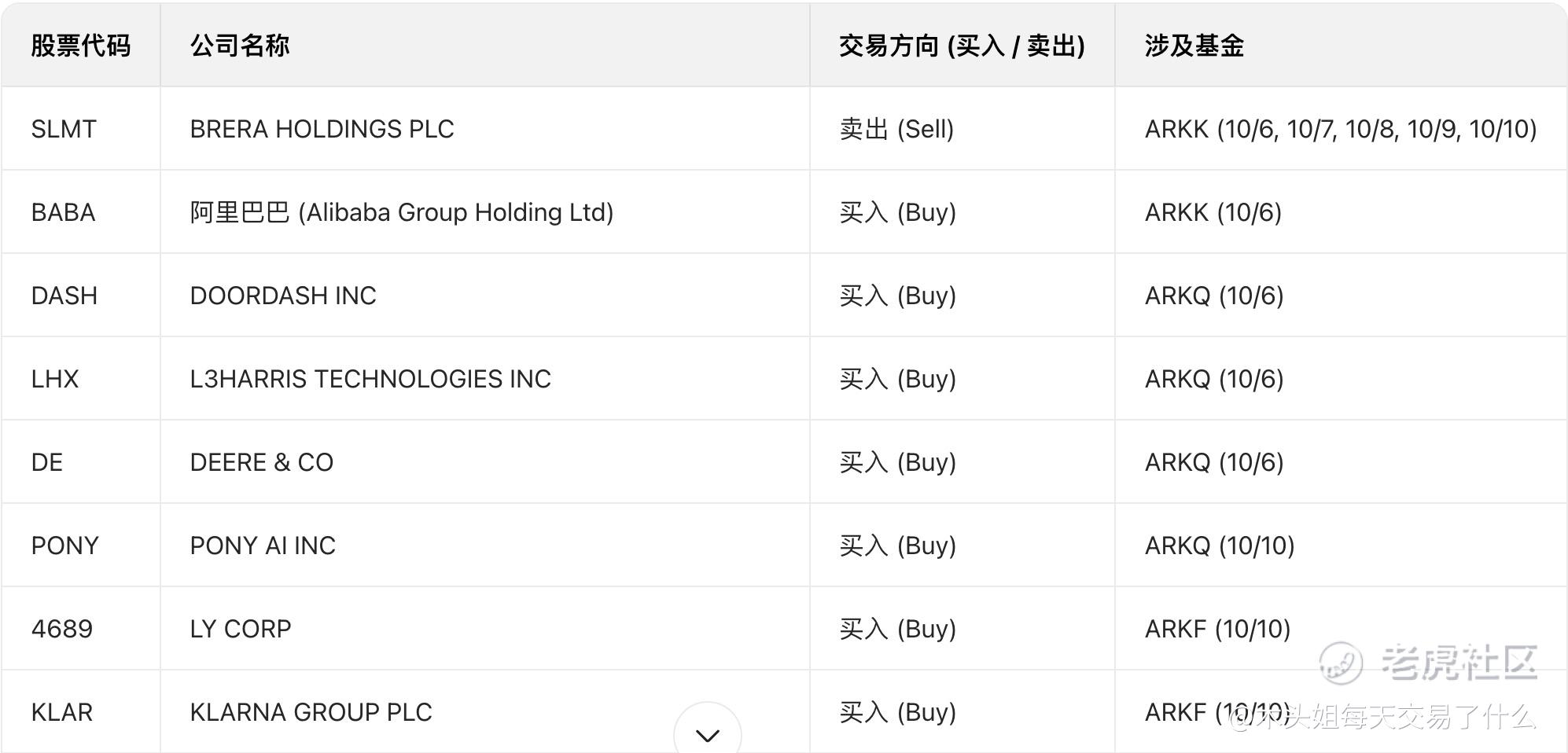Click the 涉及基金 column header
This screenshot has width=1568, height=753.
1194,46
